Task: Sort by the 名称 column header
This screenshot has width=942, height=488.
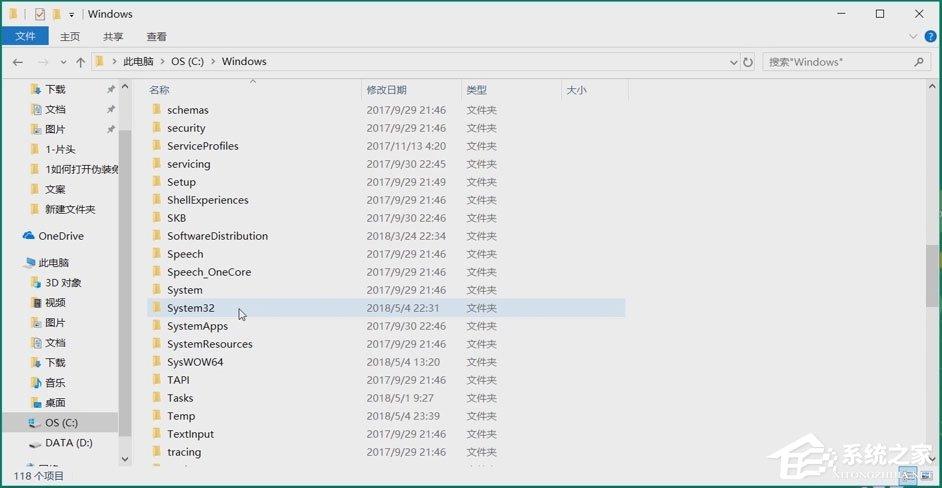Action: pyautogui.click(x=159, y=90)
